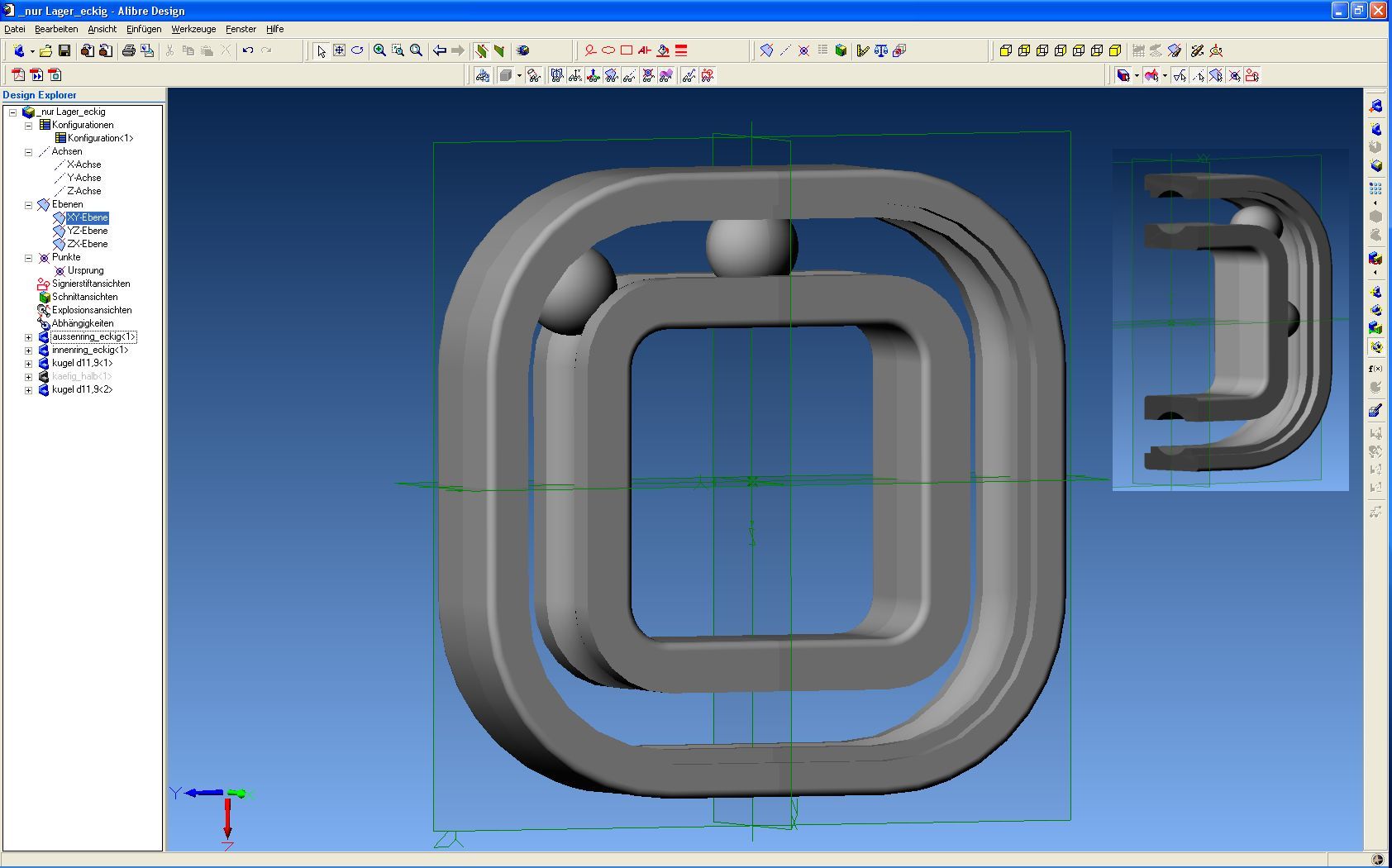Expand the innenring_eckig<1> part
The image size is (1392, 868).
click(28, 351)
